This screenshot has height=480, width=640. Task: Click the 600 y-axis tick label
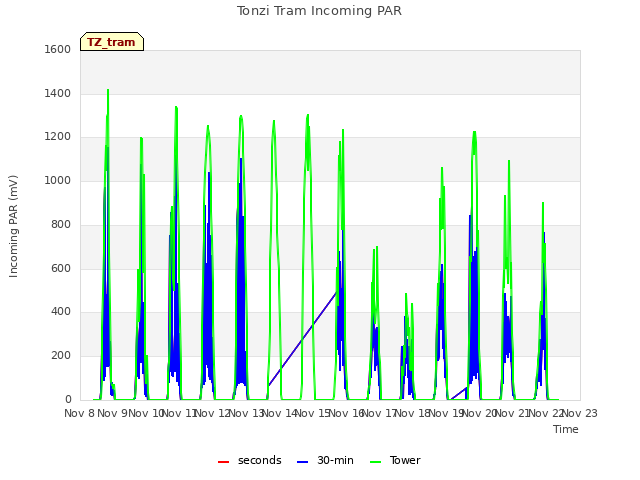pos(61,269)
